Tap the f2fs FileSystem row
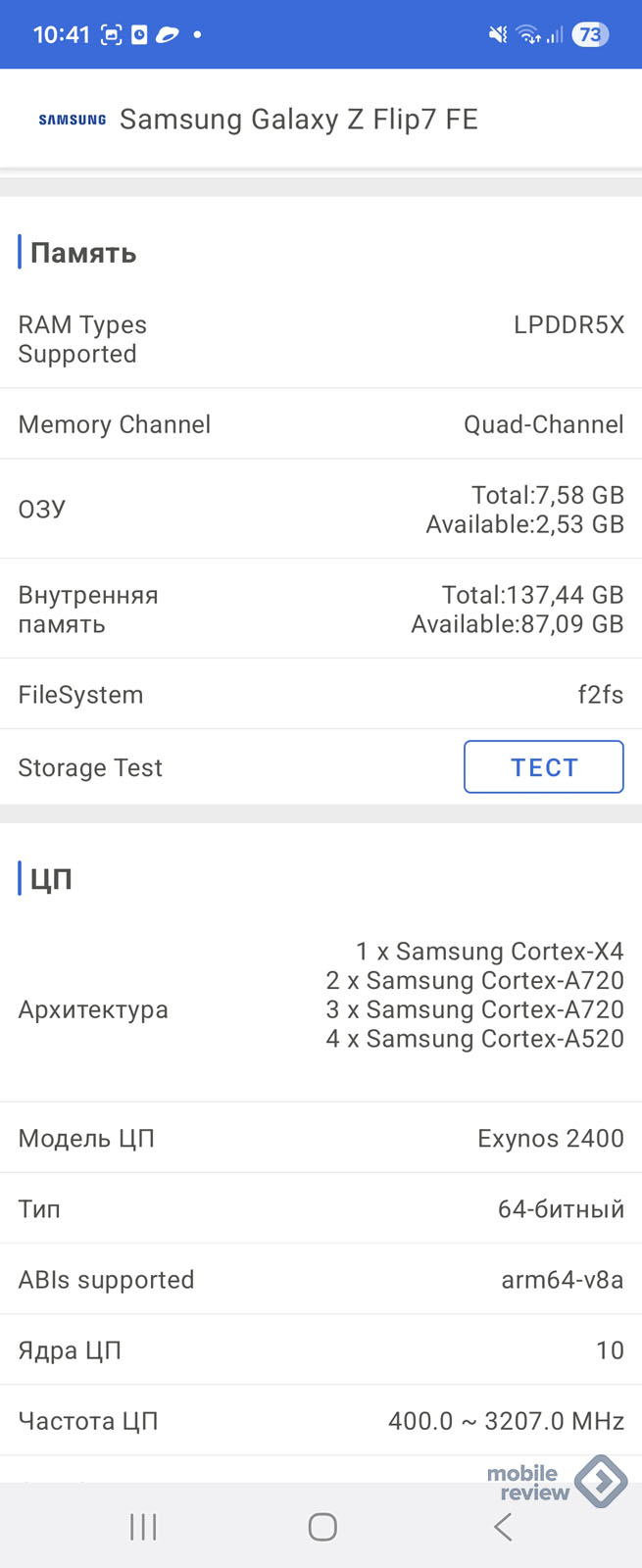Image resolution: width=642 pixels, height=1568 pixels. coord(321,694)
